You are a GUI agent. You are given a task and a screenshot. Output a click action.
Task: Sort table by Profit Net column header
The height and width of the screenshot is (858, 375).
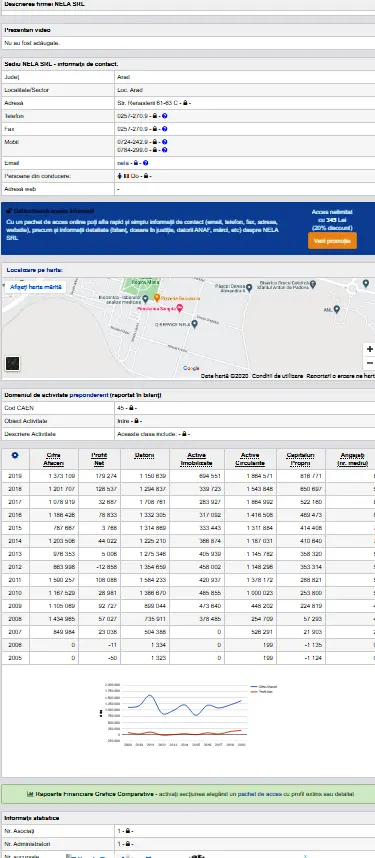(99, 459)
